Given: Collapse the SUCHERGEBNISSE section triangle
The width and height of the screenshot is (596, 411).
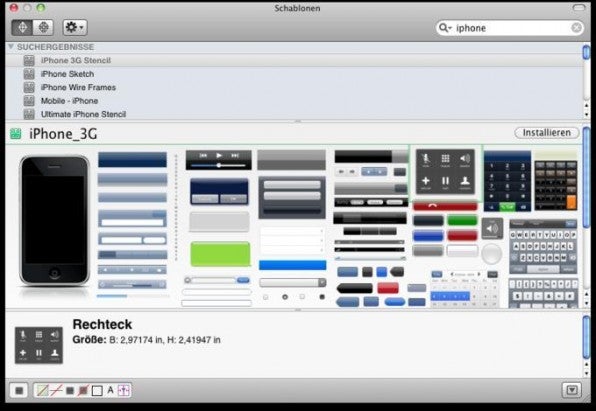Looking at the screenshot, I should point(11,47).
